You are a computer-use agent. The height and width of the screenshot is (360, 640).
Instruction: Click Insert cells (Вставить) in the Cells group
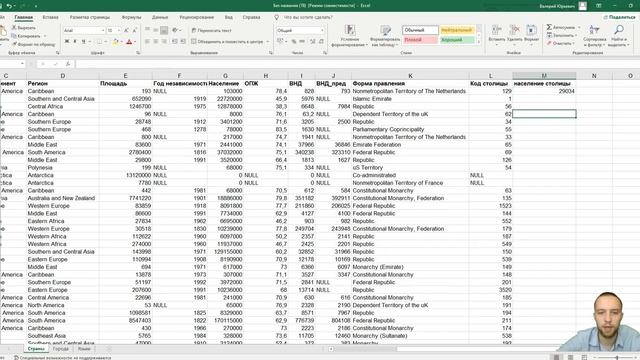coord(496,35)
